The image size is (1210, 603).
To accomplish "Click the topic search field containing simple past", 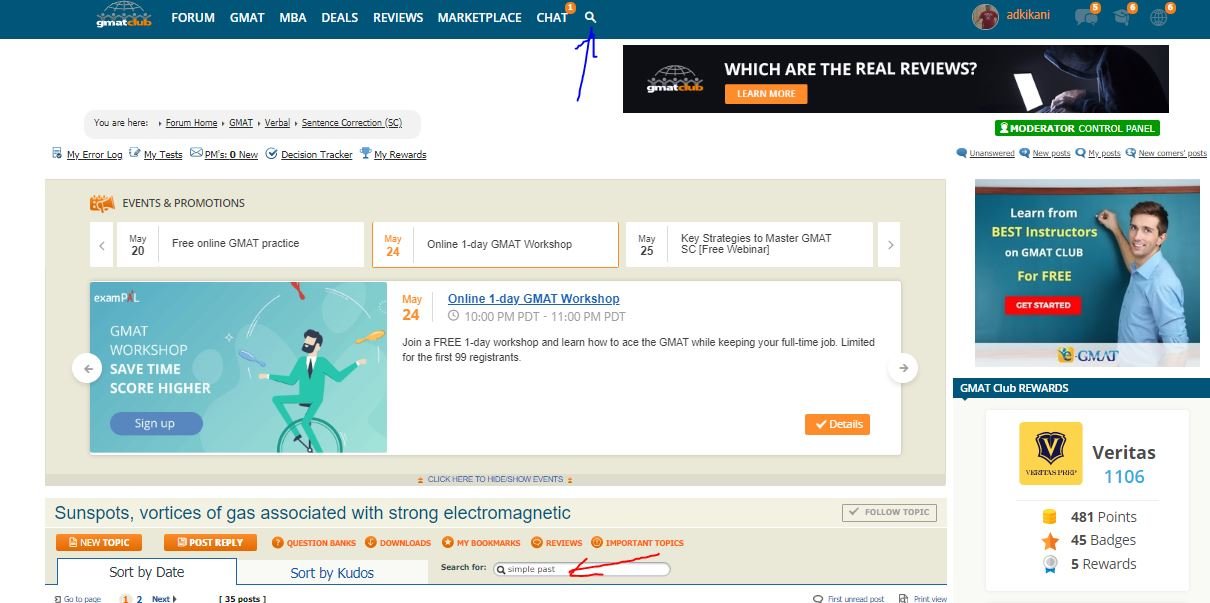I will [582, 569].
